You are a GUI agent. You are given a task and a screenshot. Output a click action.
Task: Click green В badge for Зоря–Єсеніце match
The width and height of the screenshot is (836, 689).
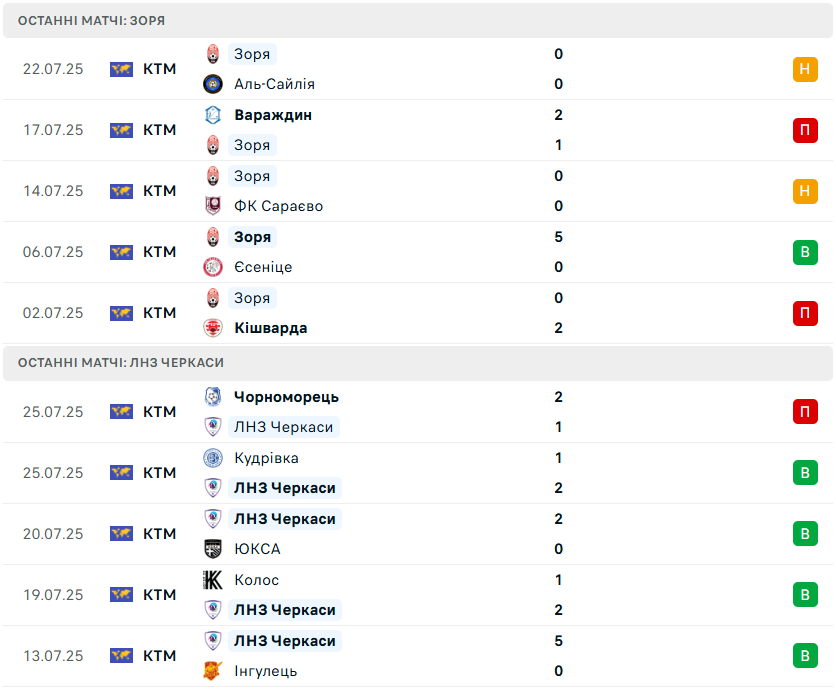pyautogui.click(x=805, y=252)
